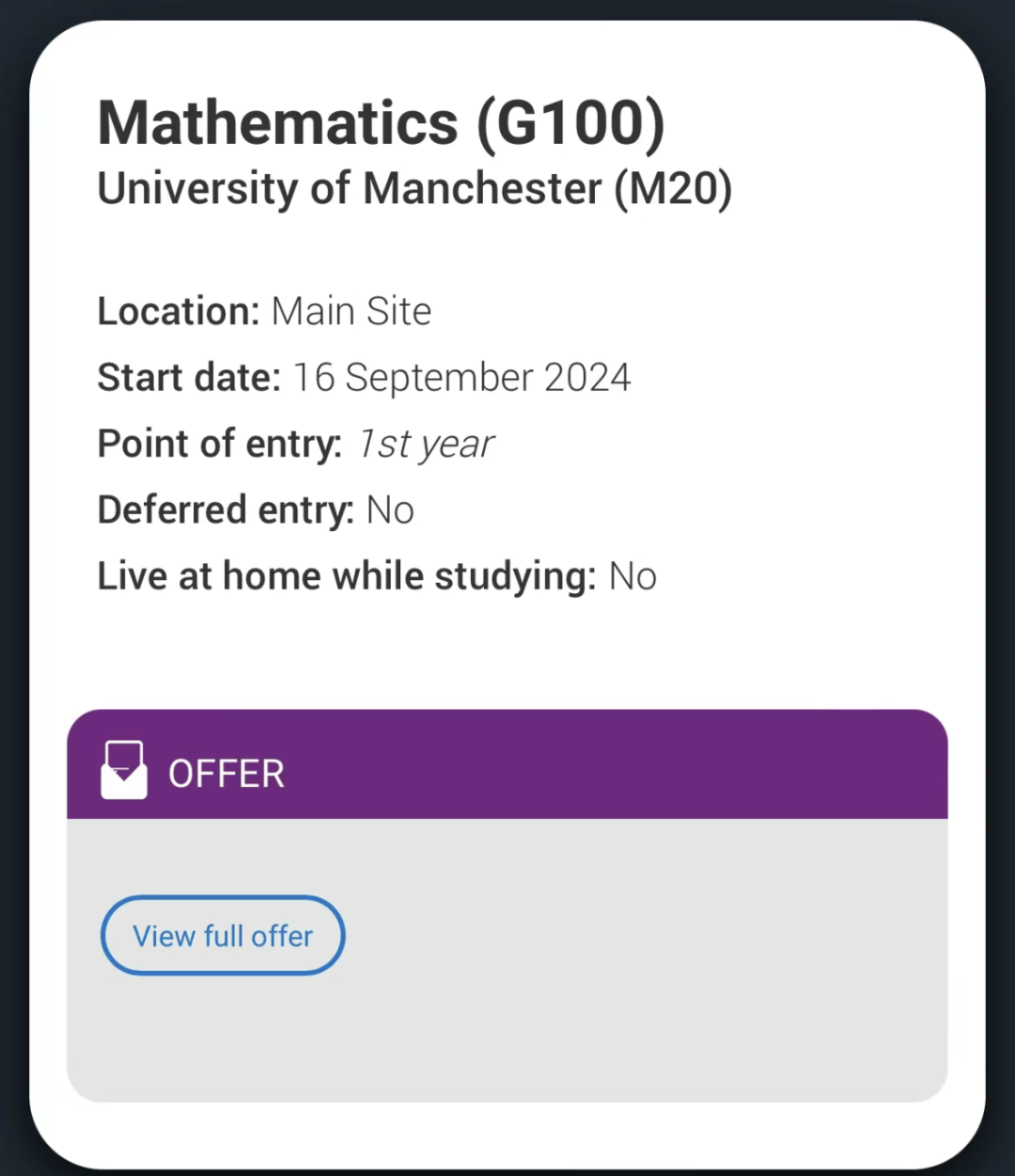The width and height of the screenshot is (1015, 1176).
Task: Click the M20 institution code
Action: point(673,189)
